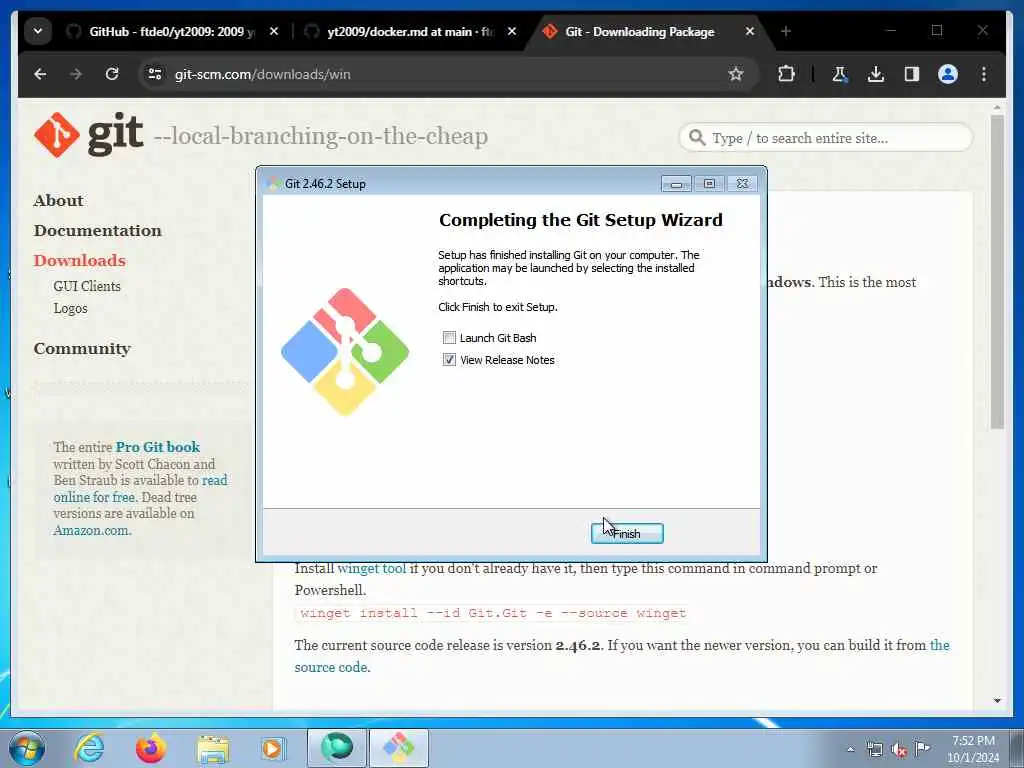Open the muted volume tray icon

point(899,750)
